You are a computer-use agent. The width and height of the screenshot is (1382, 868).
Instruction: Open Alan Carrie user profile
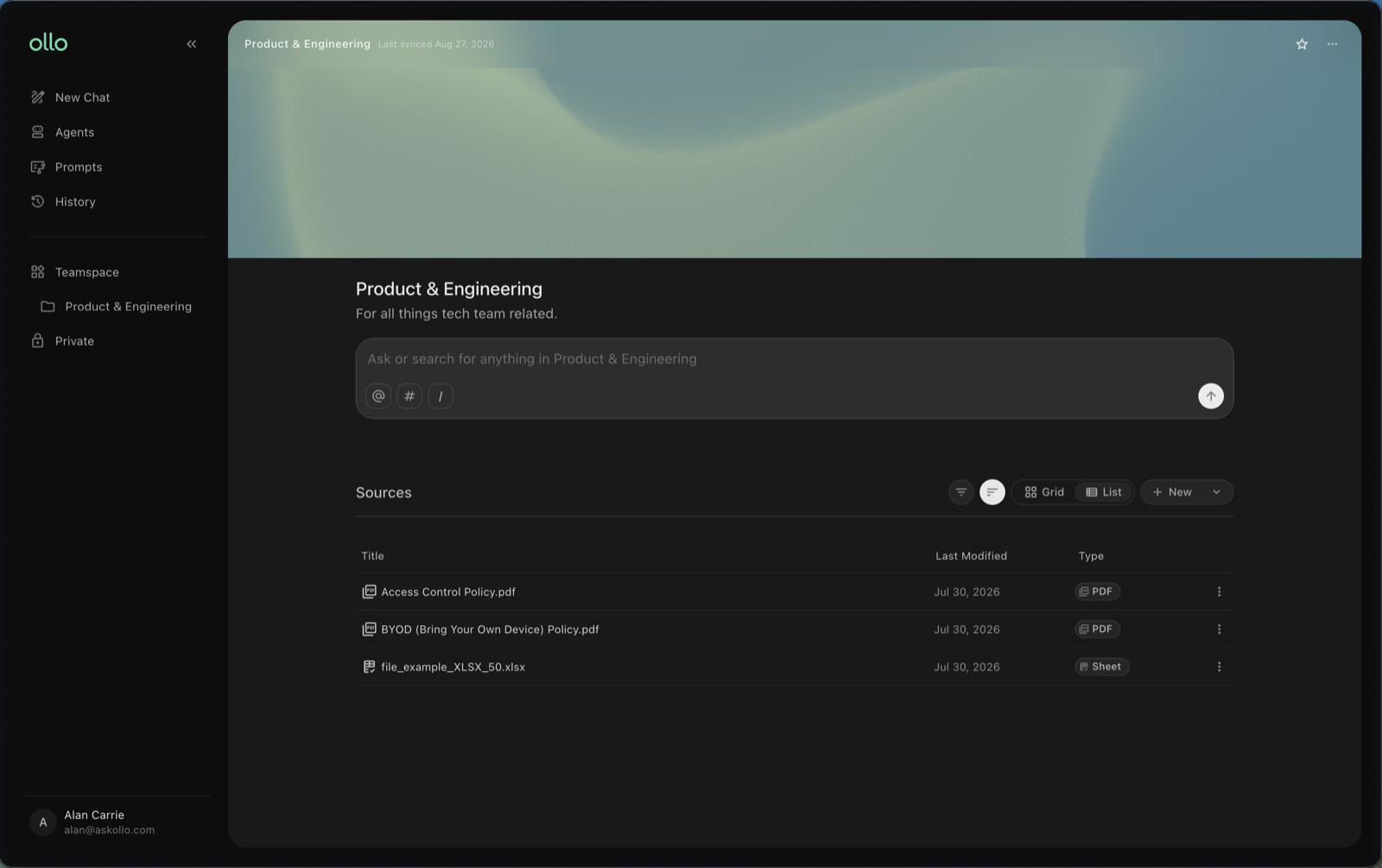tap(117, 822)
